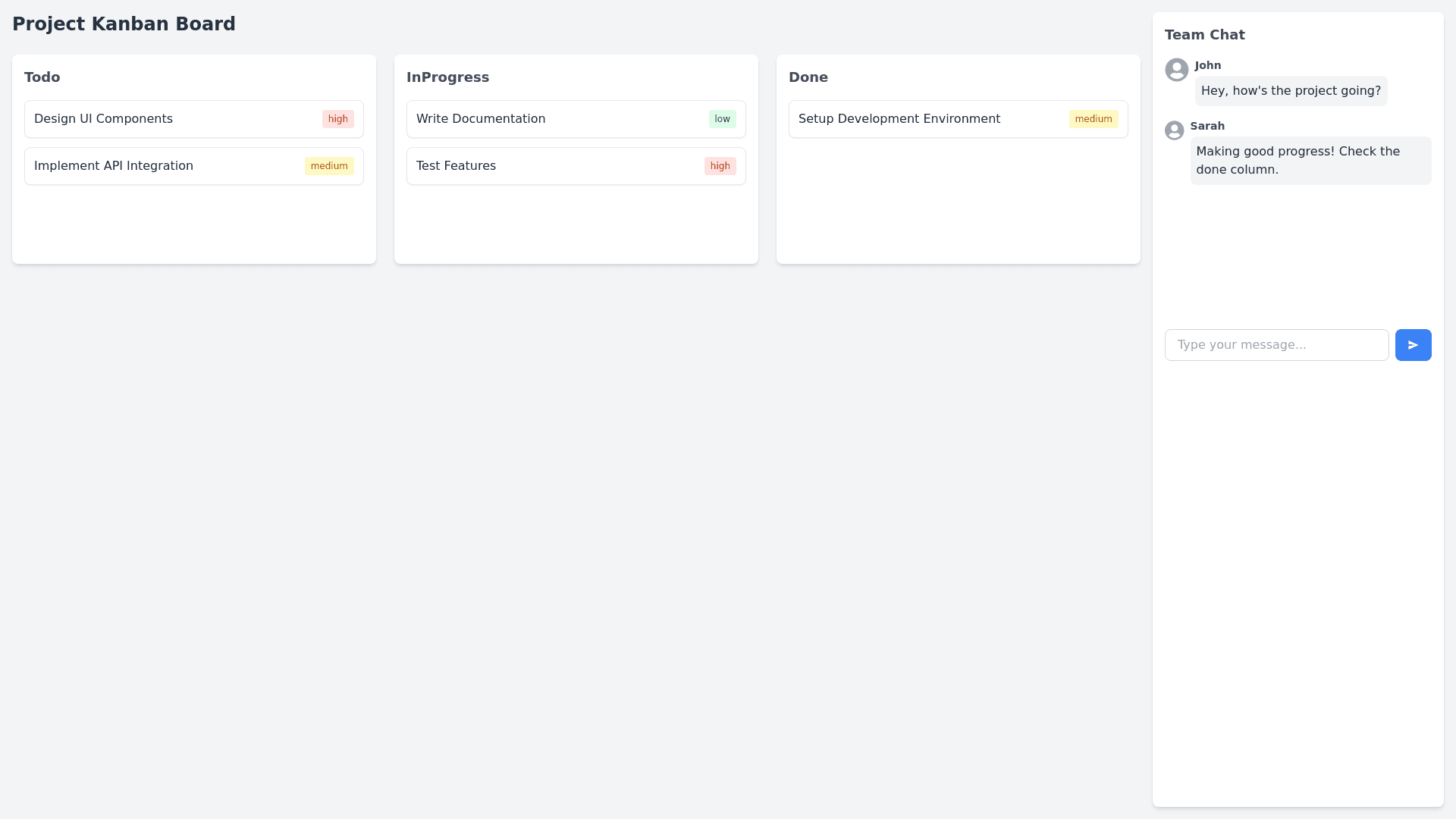Click John's avatar icon in chat
The height and width of the screenshot is (819, 1456).
1176,70
